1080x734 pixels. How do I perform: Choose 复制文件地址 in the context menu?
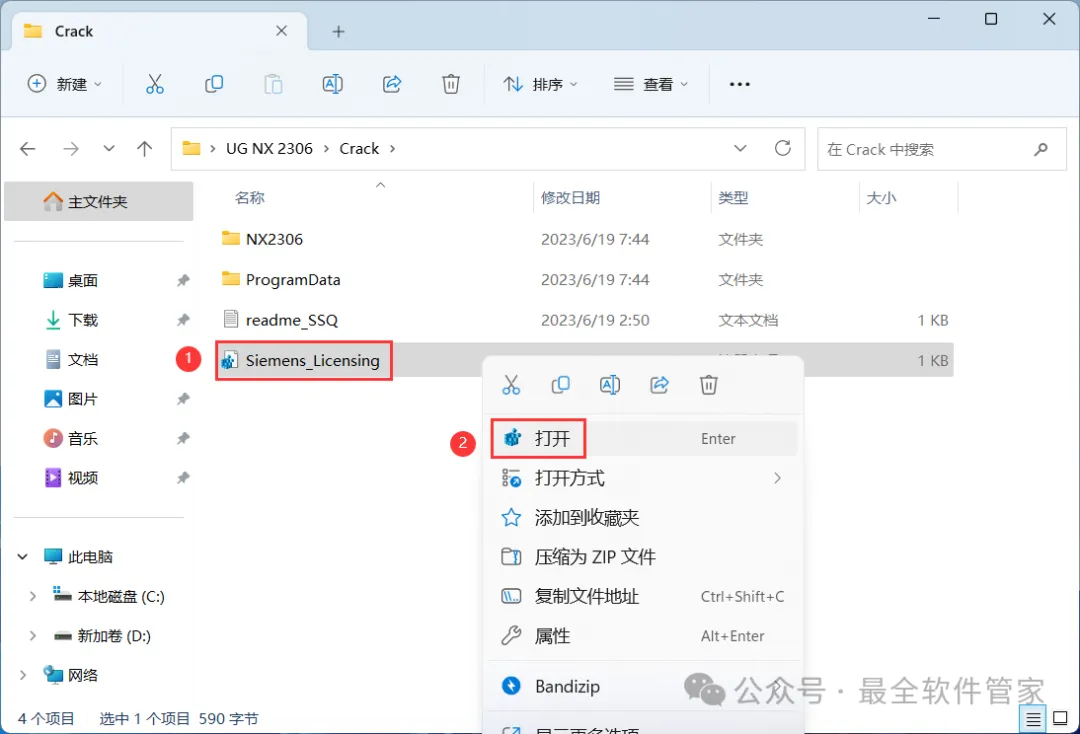(643, 596)
